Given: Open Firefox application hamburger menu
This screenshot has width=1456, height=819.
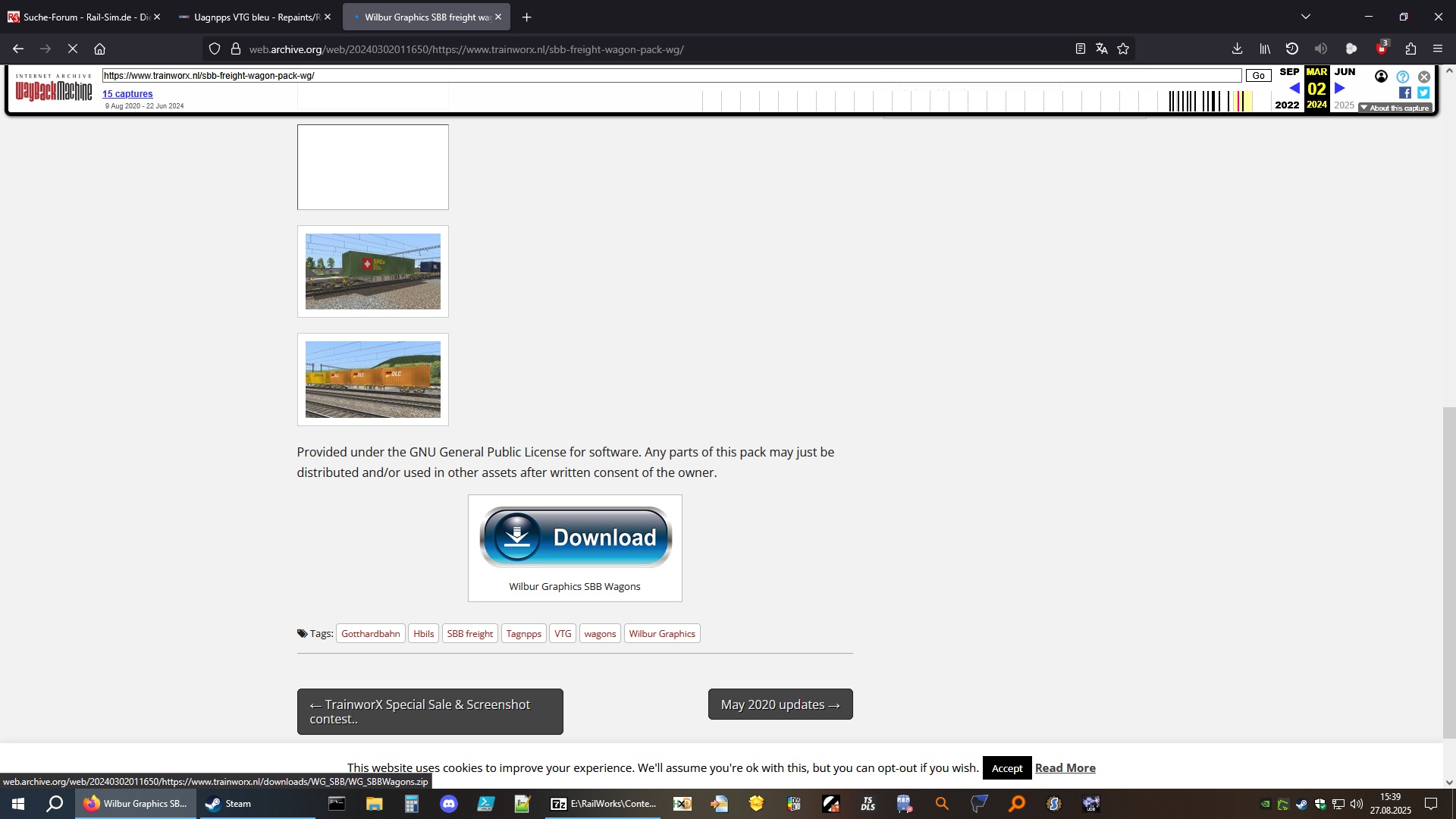Looking at the screenshot, I should [x=1438, y=49].
